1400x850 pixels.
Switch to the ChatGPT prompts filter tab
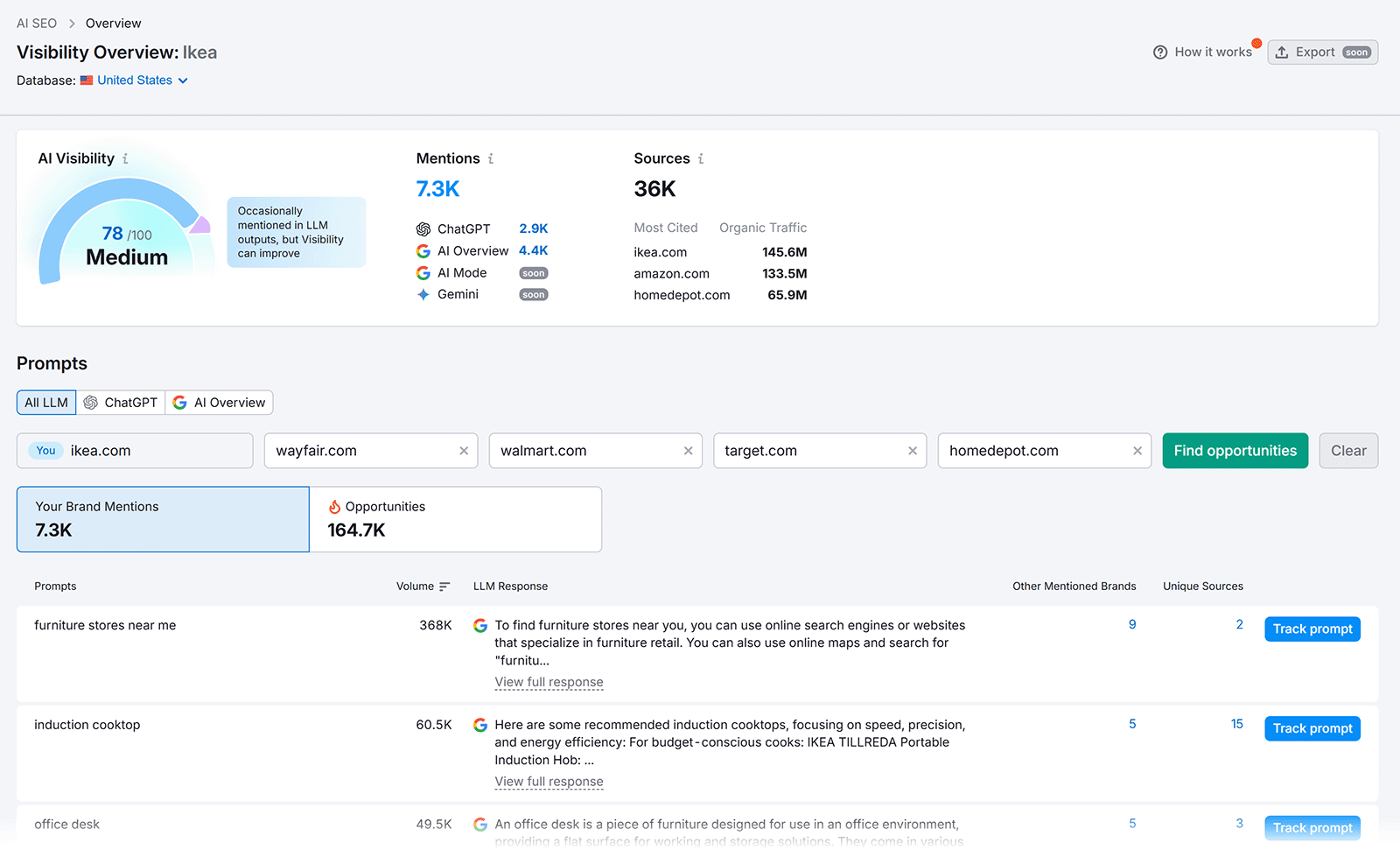pyautogui.click(x=121, y=402)
